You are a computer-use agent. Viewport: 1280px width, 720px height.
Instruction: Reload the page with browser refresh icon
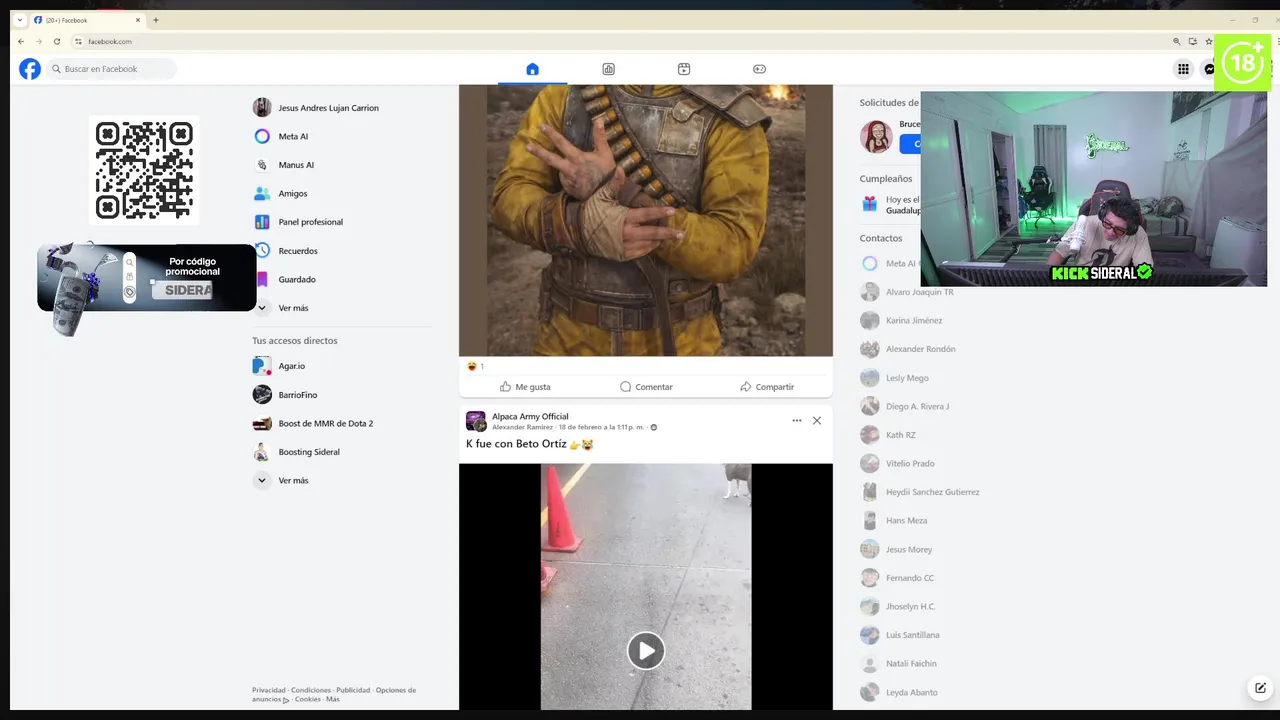57,41
